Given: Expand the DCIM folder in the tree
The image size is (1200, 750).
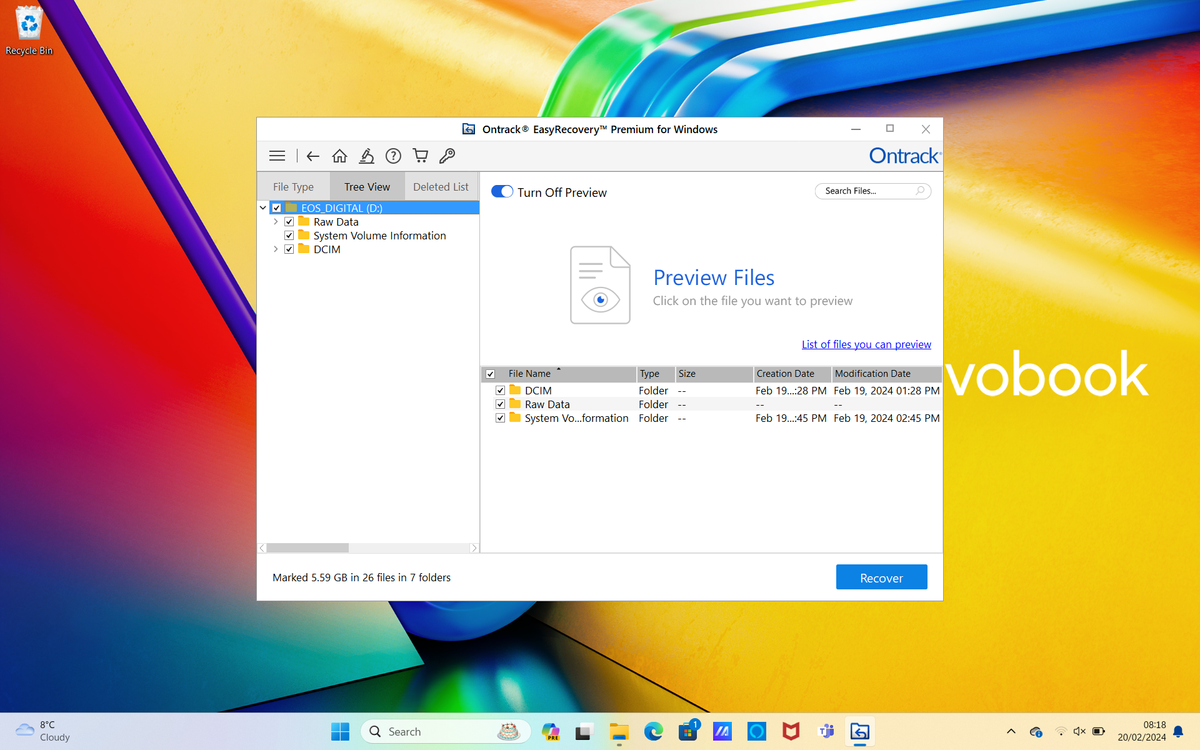Looking at the screenshot, I should (275, 249).
